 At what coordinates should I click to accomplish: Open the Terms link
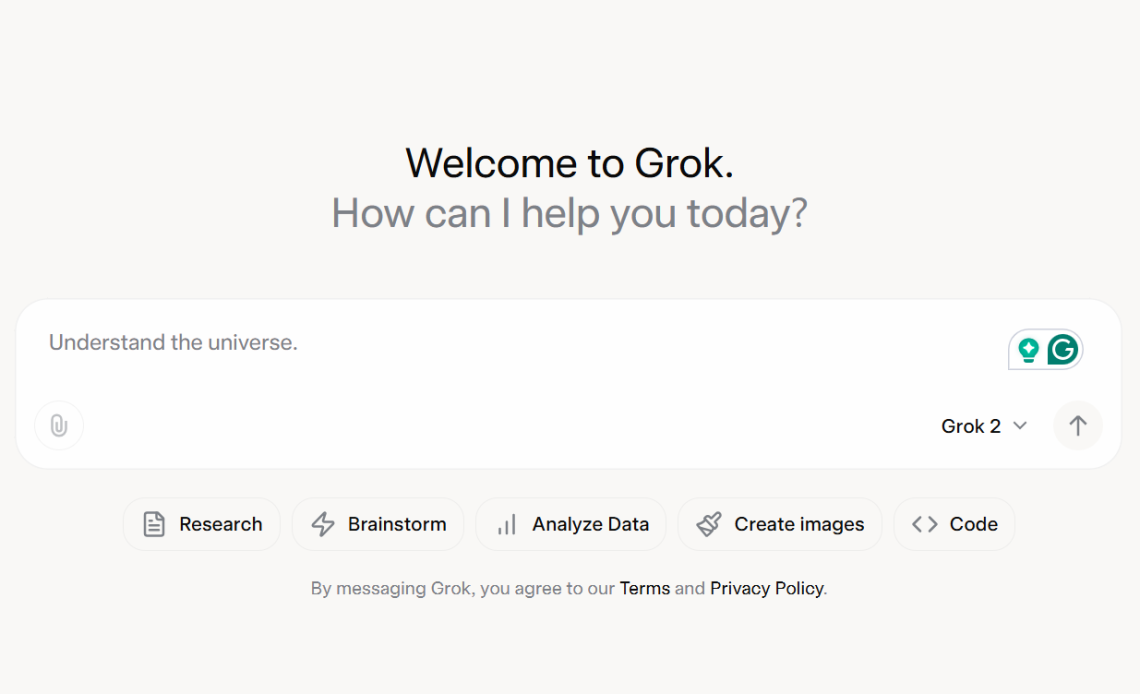pos(645,588)
